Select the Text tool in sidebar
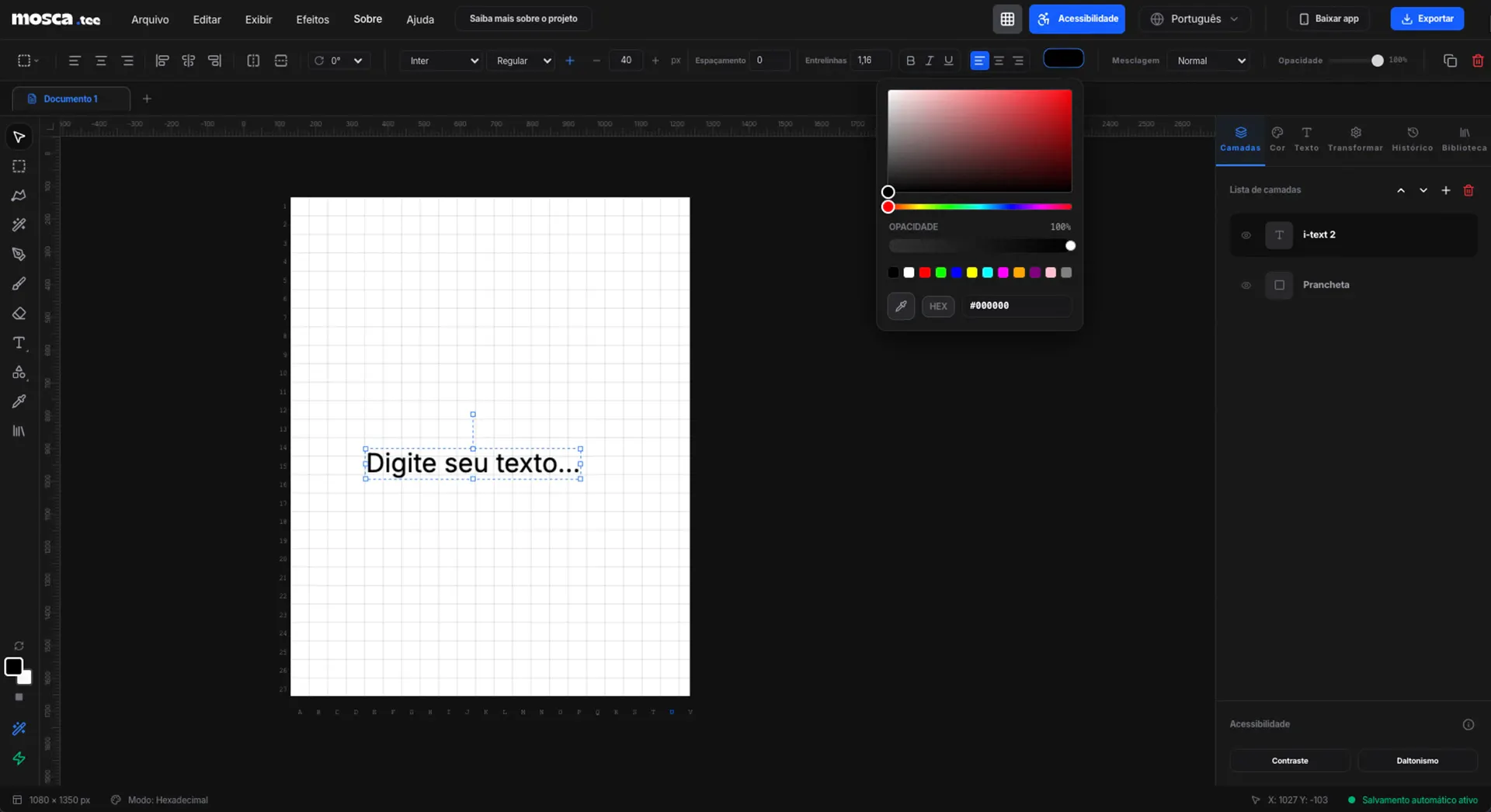The height and width of the screenshot is (812, 1491). click(x=19, y=343)
